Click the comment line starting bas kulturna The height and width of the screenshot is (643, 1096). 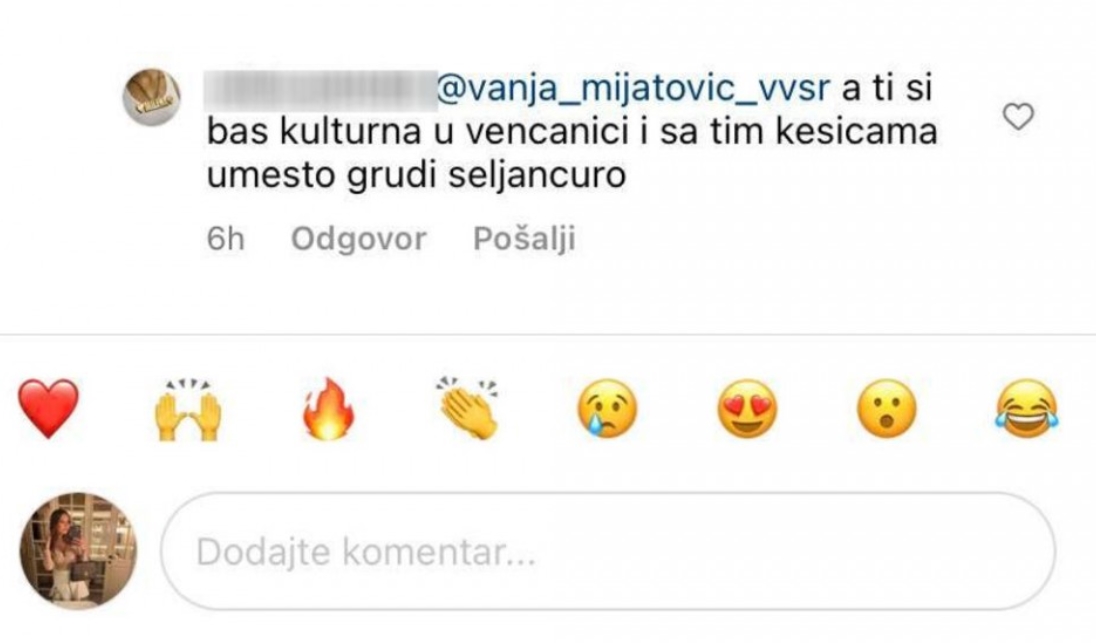[x=572, y=132]
